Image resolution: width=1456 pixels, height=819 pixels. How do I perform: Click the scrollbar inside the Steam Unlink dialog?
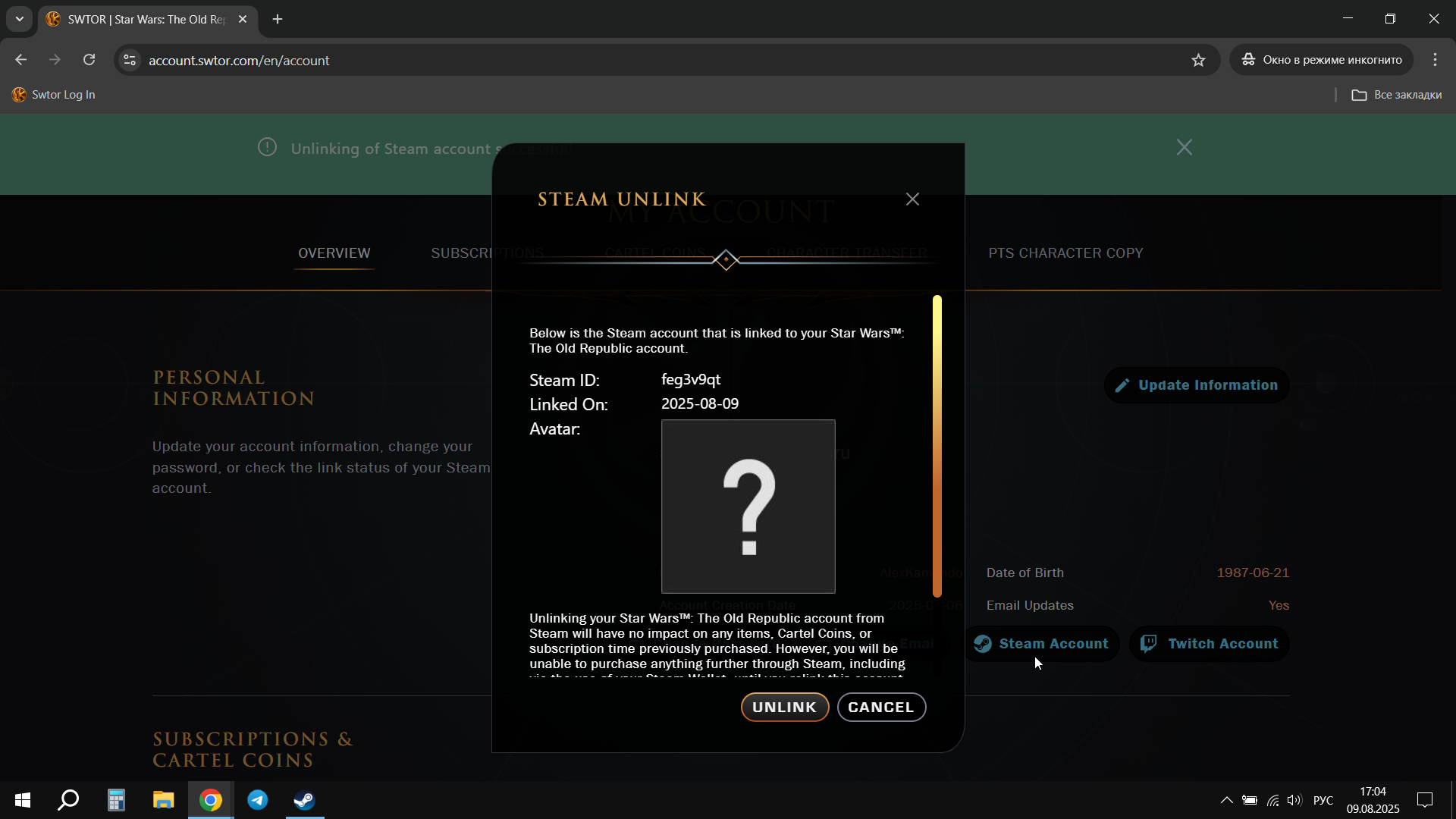pyautogui.click(x=937, y=445)
